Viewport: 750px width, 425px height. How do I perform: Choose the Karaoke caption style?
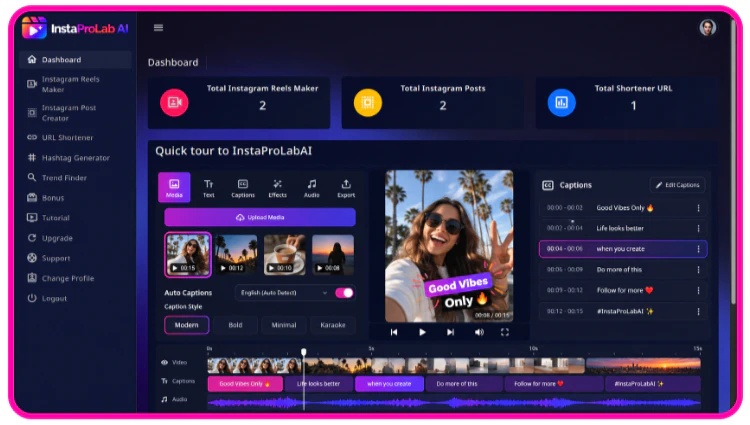(333, 325)
